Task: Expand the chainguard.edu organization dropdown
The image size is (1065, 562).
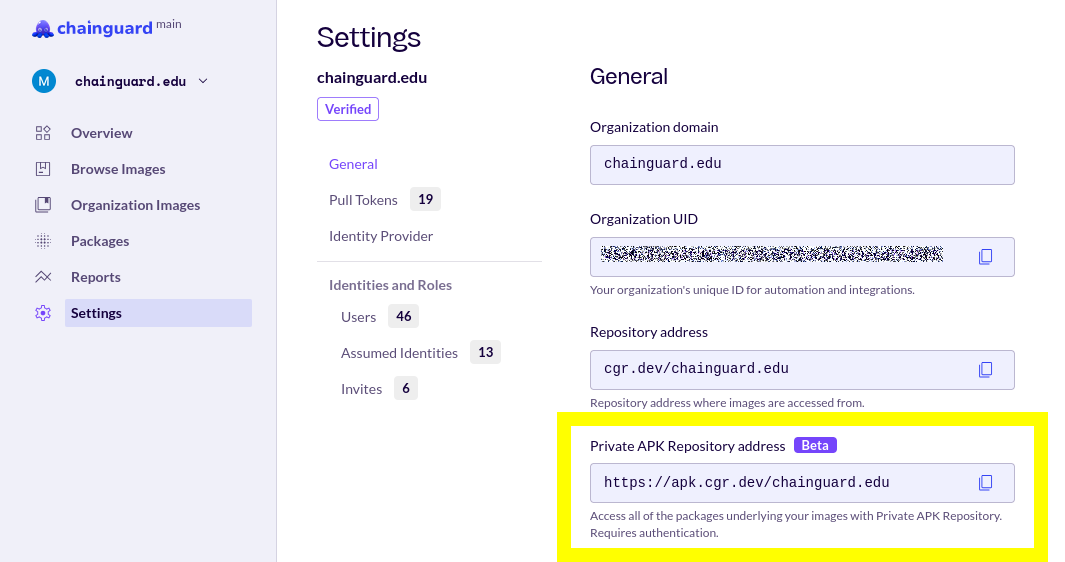Action: pos(203,81)
